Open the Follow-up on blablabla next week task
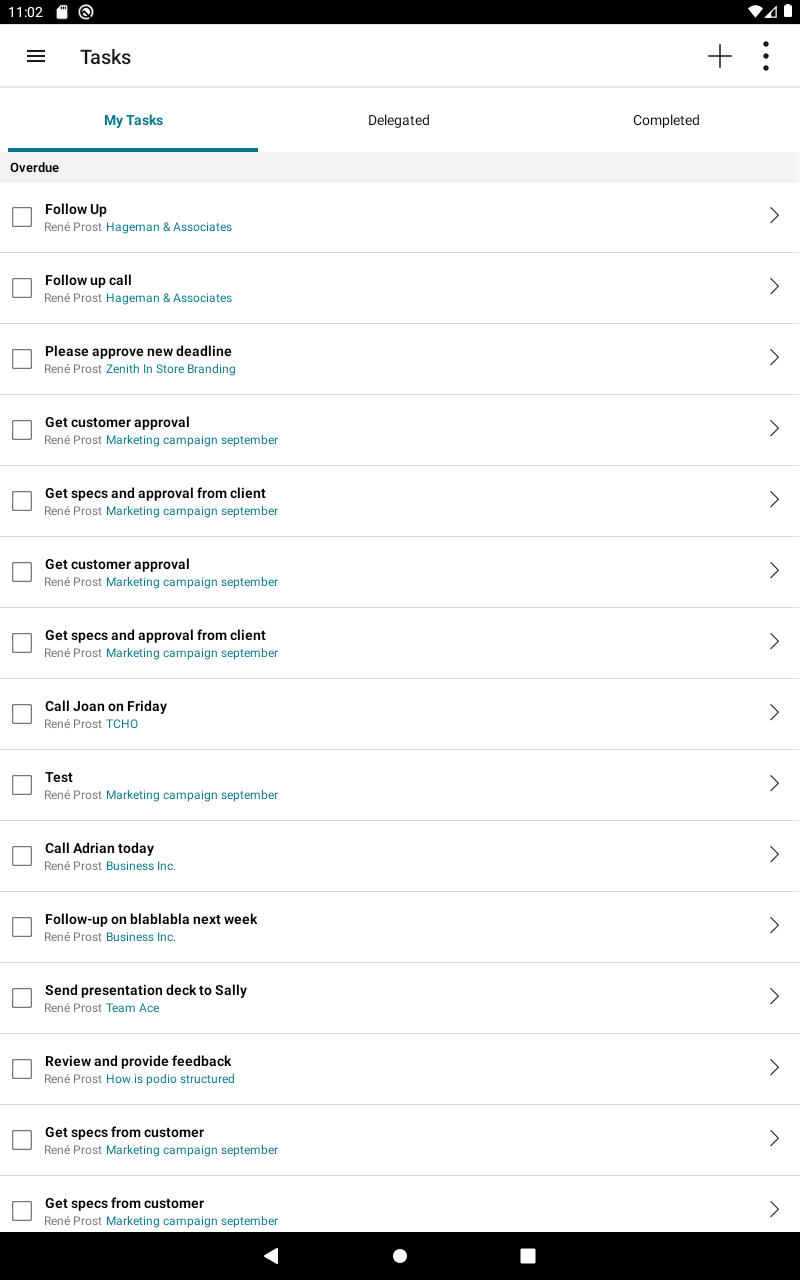This screenshot has height=1280, width=800. click(151, 919)
